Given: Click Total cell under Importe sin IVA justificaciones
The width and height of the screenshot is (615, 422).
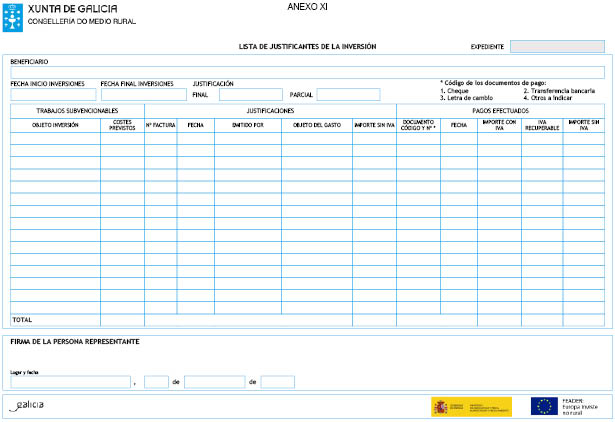Looking at the screenshot, I should click(x=374, y=320).
